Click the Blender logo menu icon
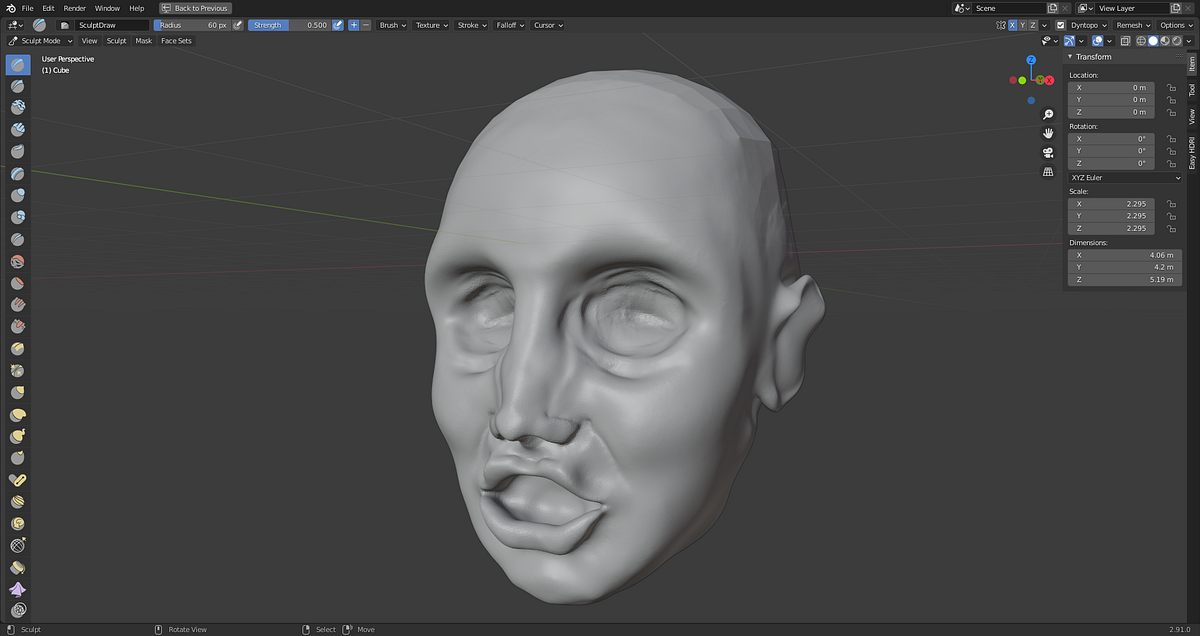This screenshot has height=636, width=1200. tap(12, 8)
